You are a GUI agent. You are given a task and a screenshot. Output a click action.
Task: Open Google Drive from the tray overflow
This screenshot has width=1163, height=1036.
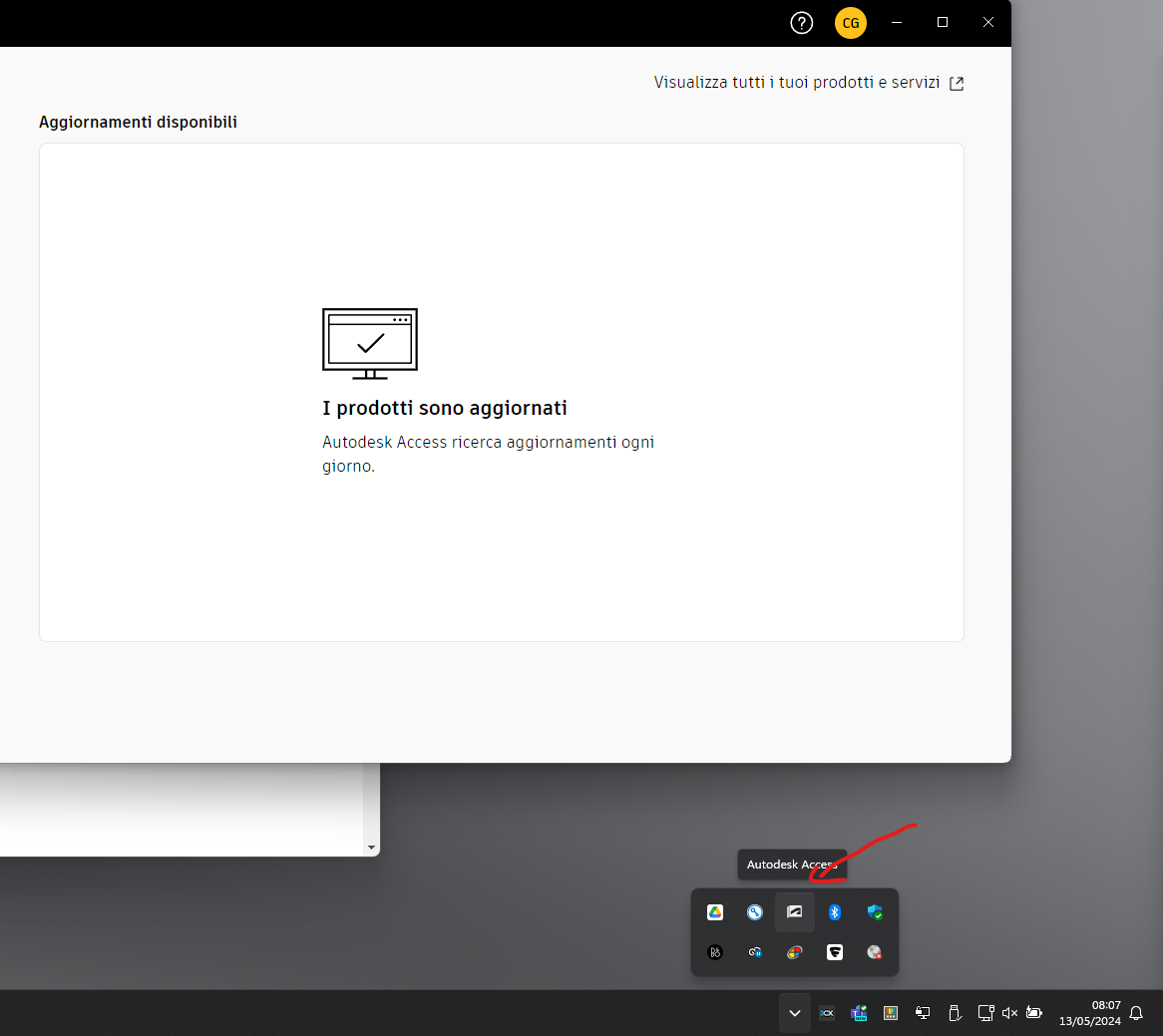(714, 912)
